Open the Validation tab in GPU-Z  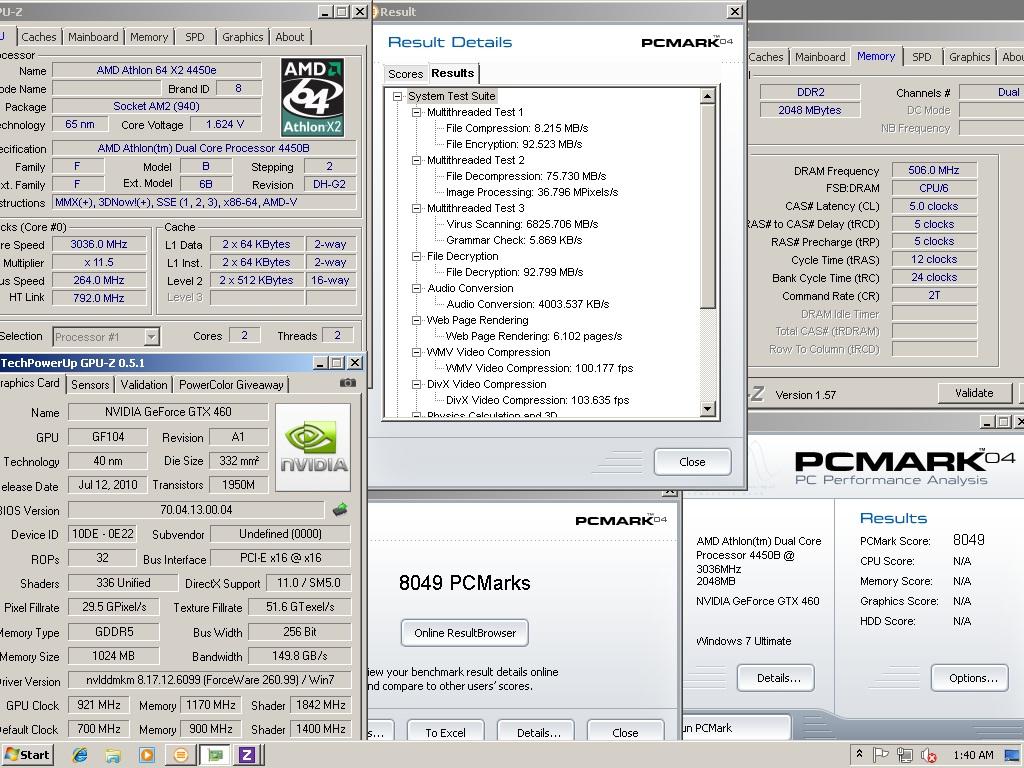tap(144, 385)
